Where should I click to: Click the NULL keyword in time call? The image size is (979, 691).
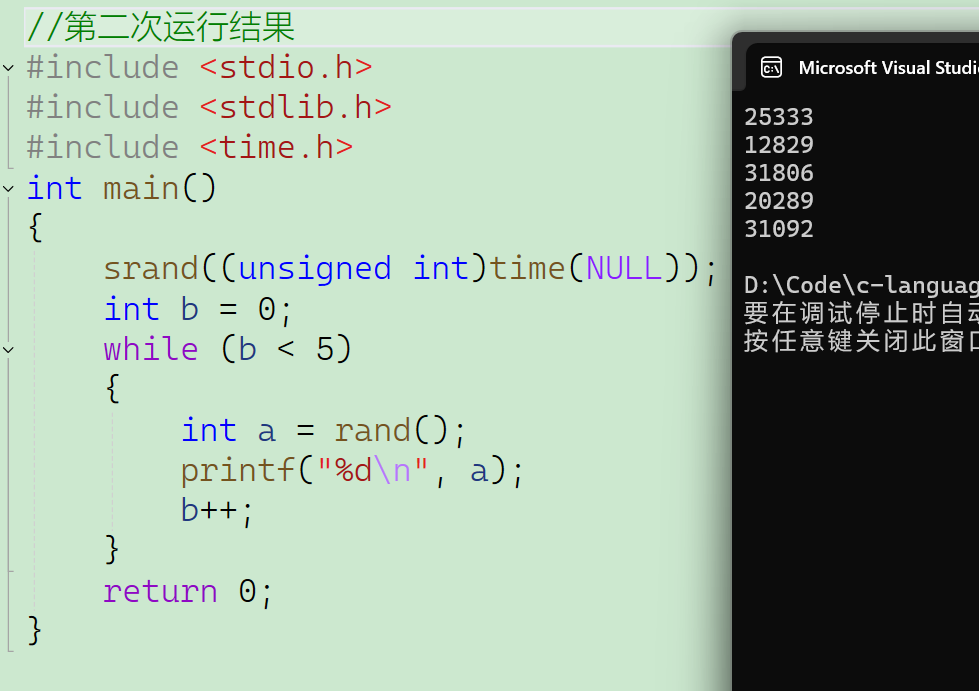pos(624,268)
